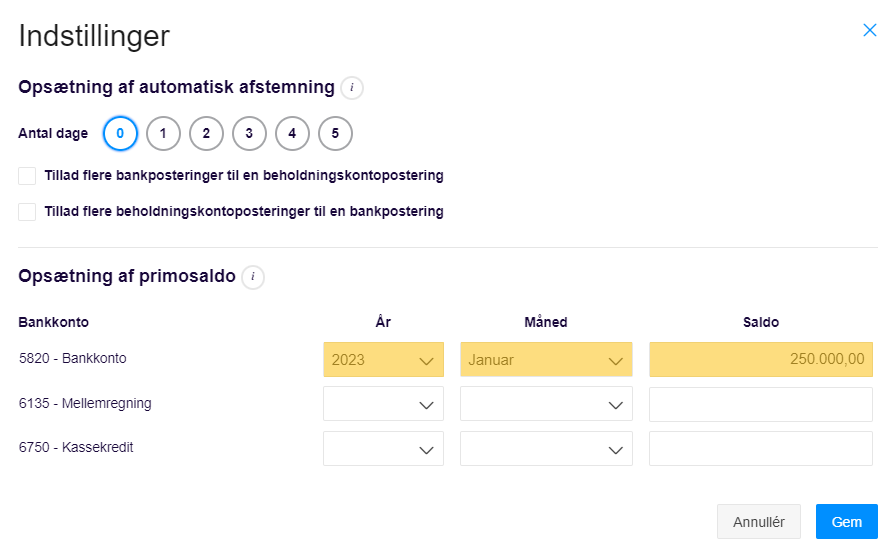Image resolution: width=894 pixels, height=557 pixels.
Task: Save settings with Gem button
Action: [x=847, y=522]
